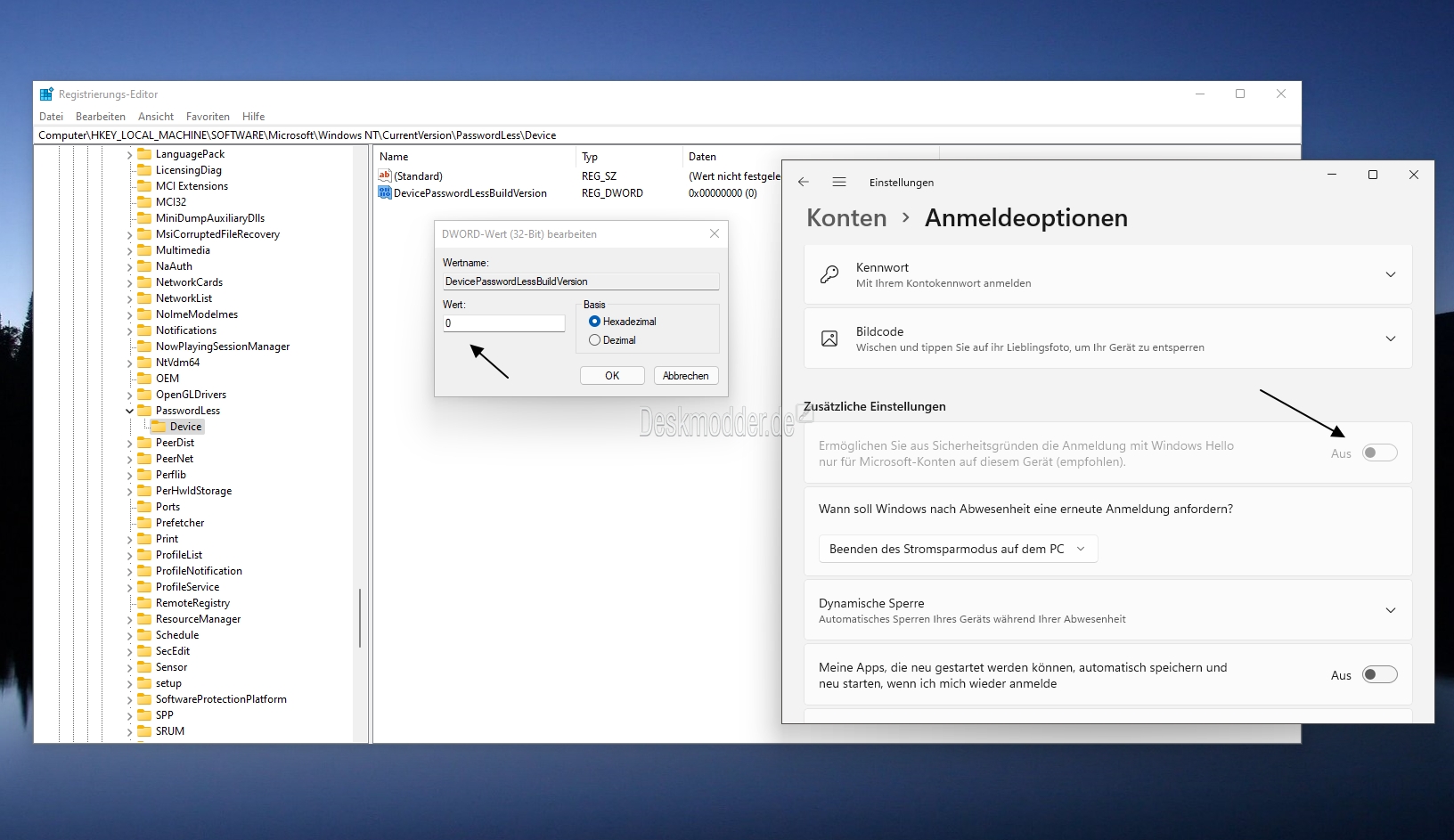
Task: Open the Bearbeiten menu
Action: coord(101,117)
